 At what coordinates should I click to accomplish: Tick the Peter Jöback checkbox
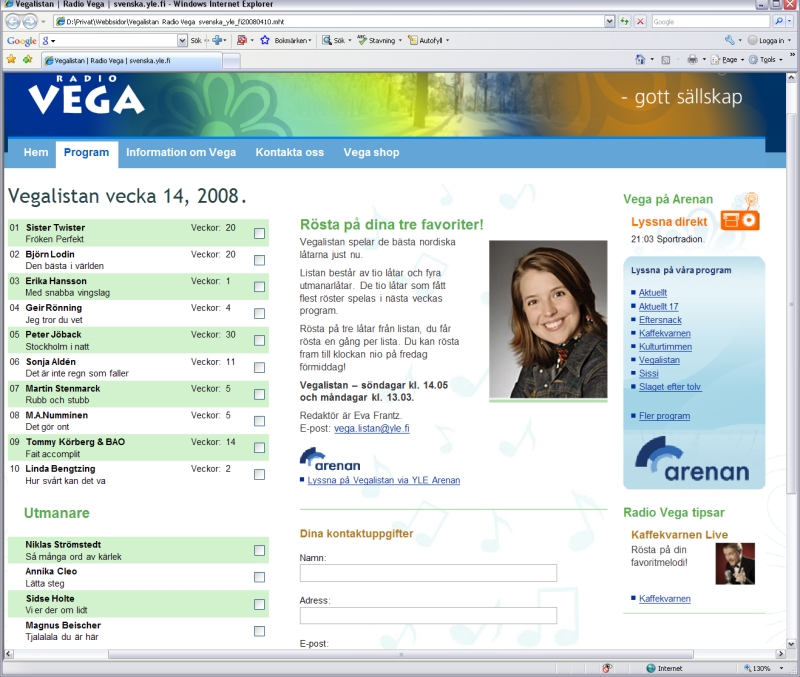[260, 340]
